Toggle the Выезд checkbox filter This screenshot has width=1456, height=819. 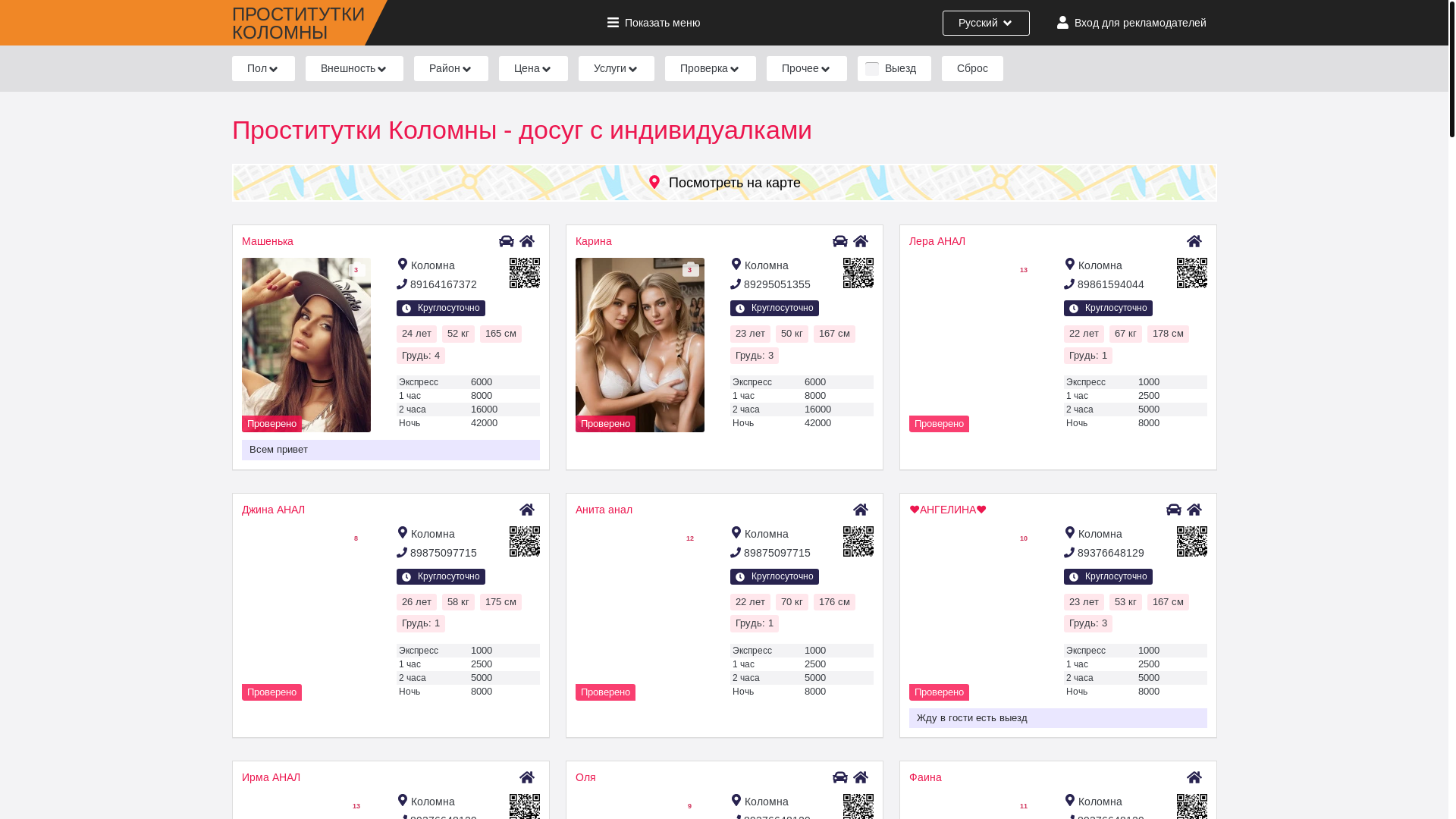[872, 68]
